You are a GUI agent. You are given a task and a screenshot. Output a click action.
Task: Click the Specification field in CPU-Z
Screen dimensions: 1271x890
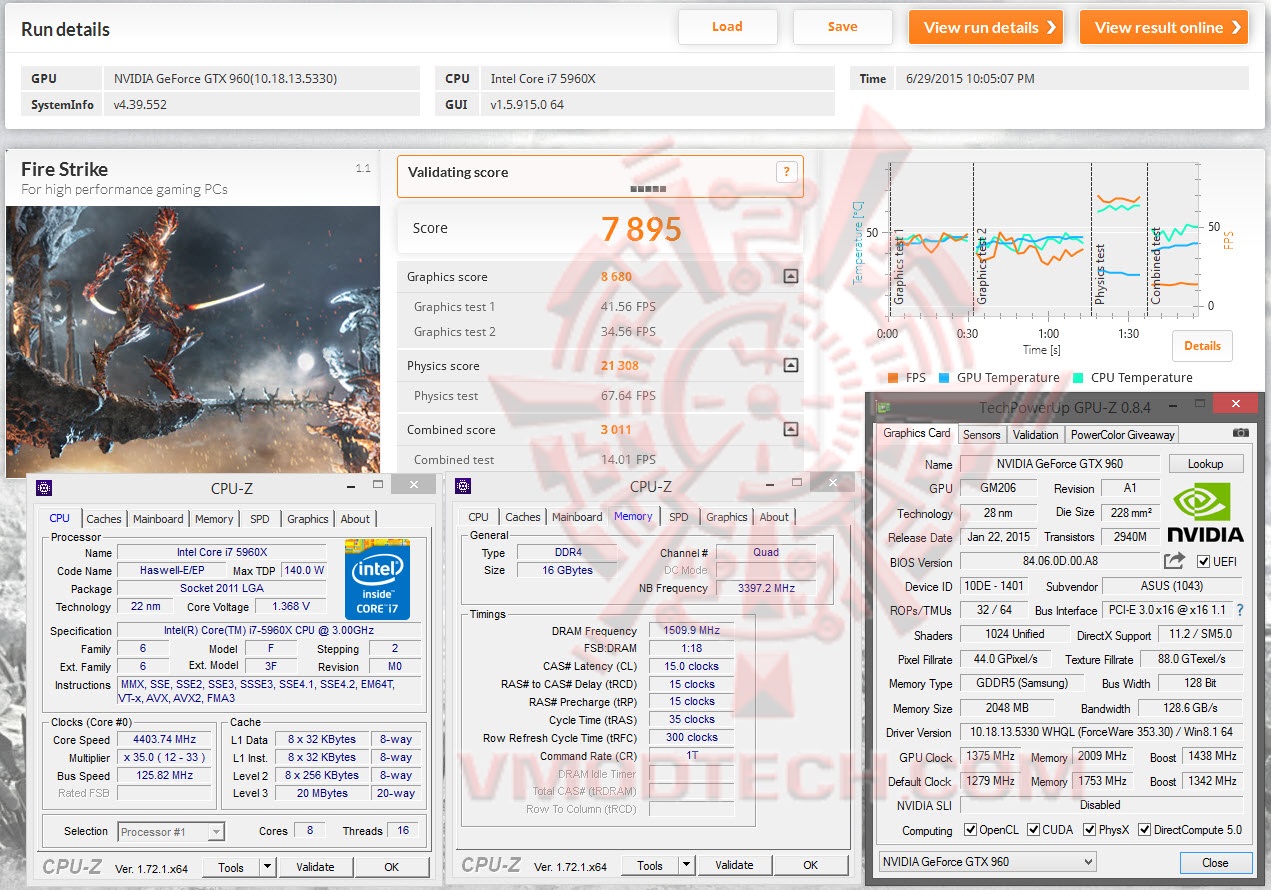click(x=270, y=631)
